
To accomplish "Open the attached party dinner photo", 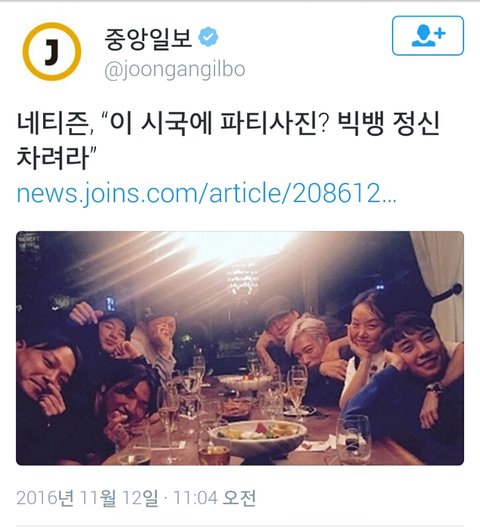I will 240,348.
